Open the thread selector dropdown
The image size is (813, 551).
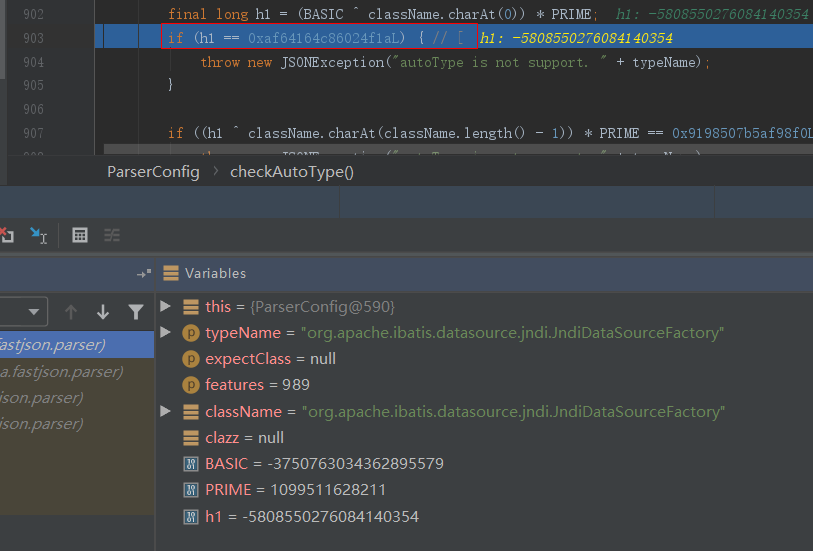click(22, 312)
